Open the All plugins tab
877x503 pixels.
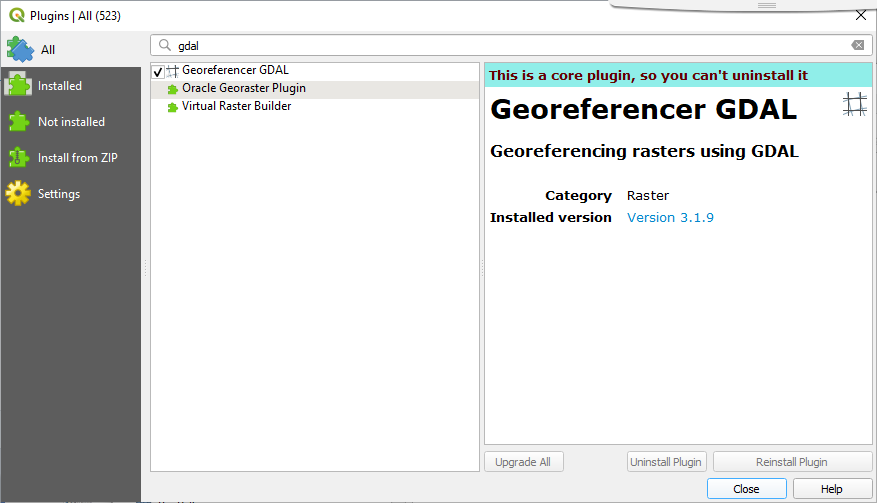pos(71,49)
